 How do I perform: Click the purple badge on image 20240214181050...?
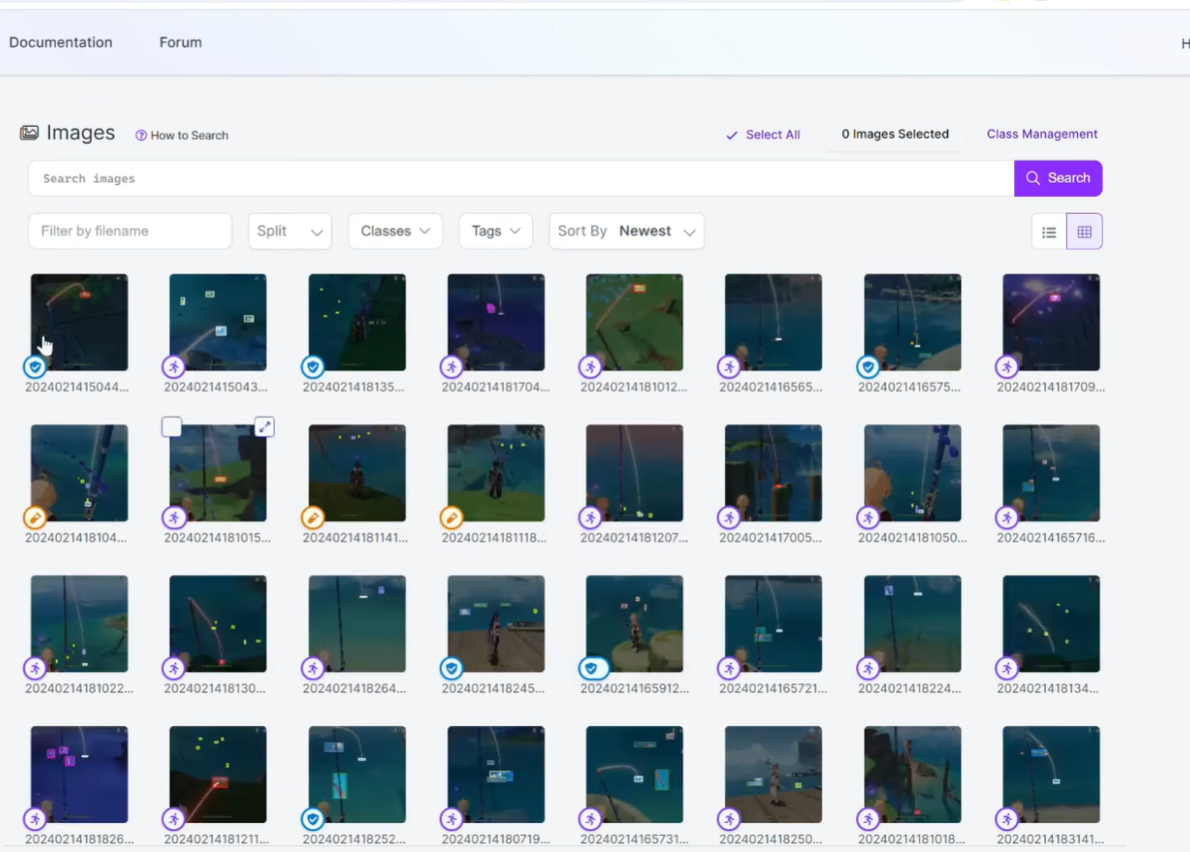(x=867, y=517)
